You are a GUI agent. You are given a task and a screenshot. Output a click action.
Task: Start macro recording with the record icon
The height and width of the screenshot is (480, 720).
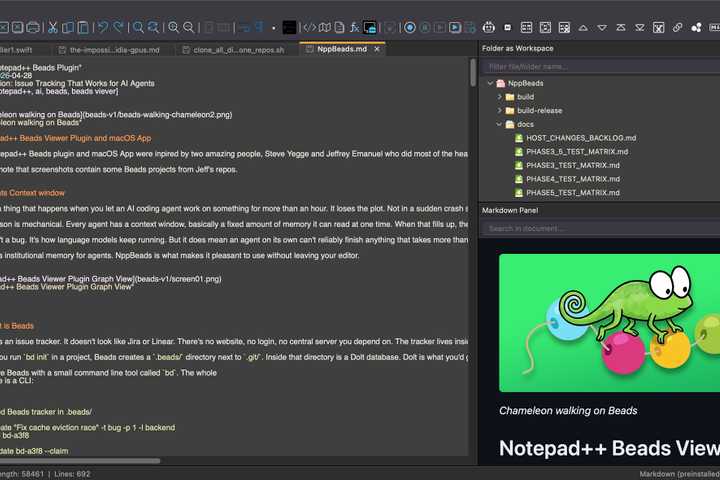click(x=410, y=28)
